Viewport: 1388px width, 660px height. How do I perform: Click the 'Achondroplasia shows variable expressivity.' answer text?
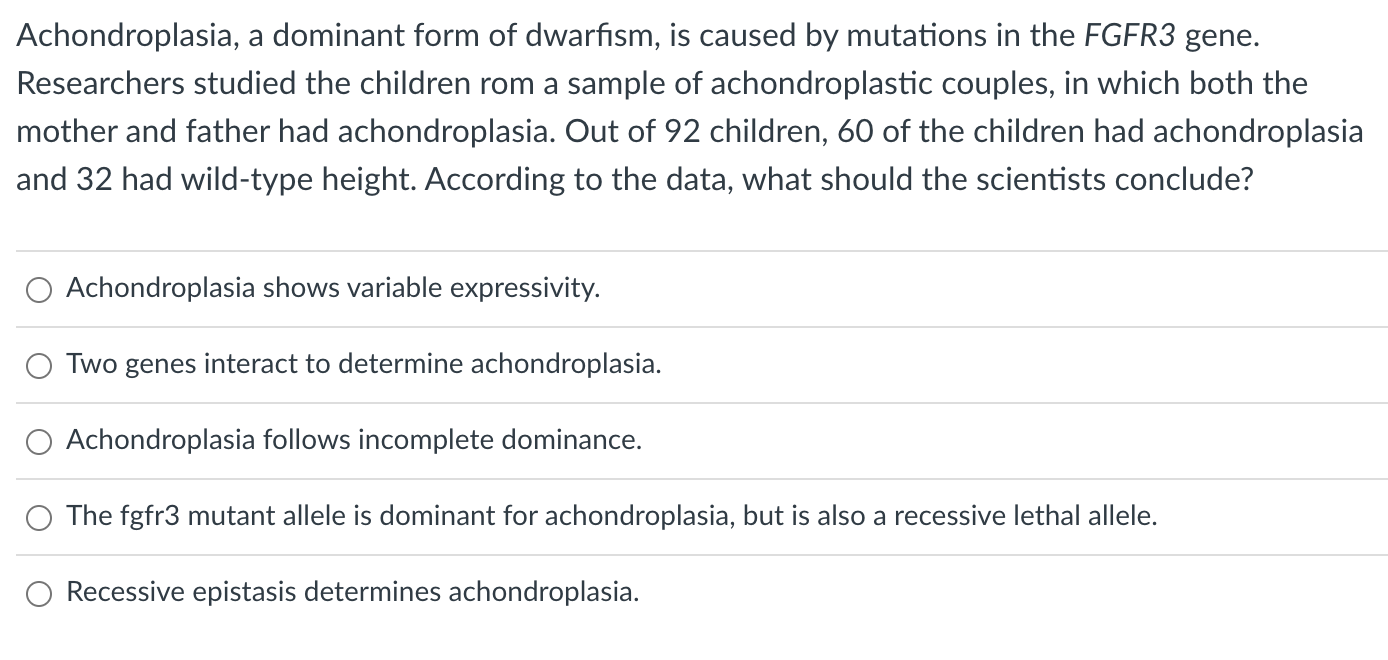(x=333, y=289)
